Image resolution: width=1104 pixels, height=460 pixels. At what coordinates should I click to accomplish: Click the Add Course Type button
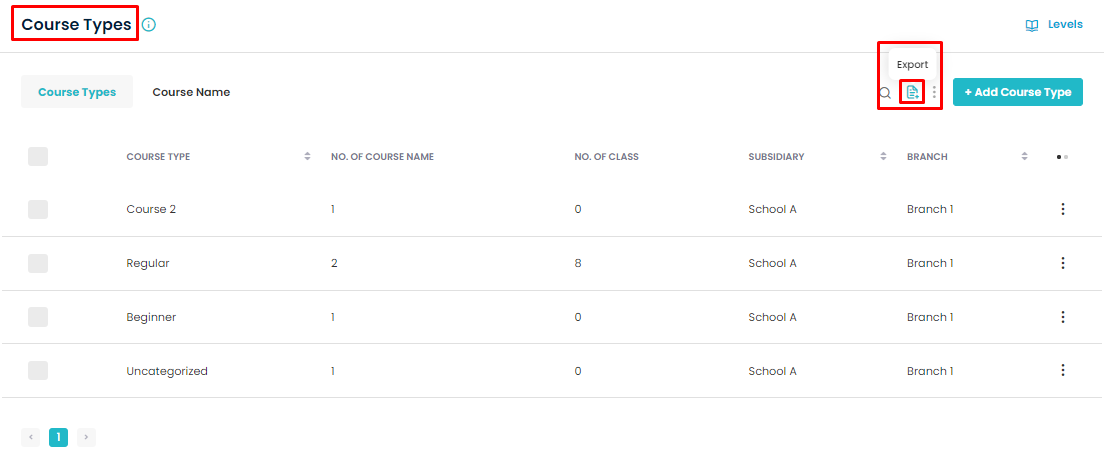point(1017,92)
